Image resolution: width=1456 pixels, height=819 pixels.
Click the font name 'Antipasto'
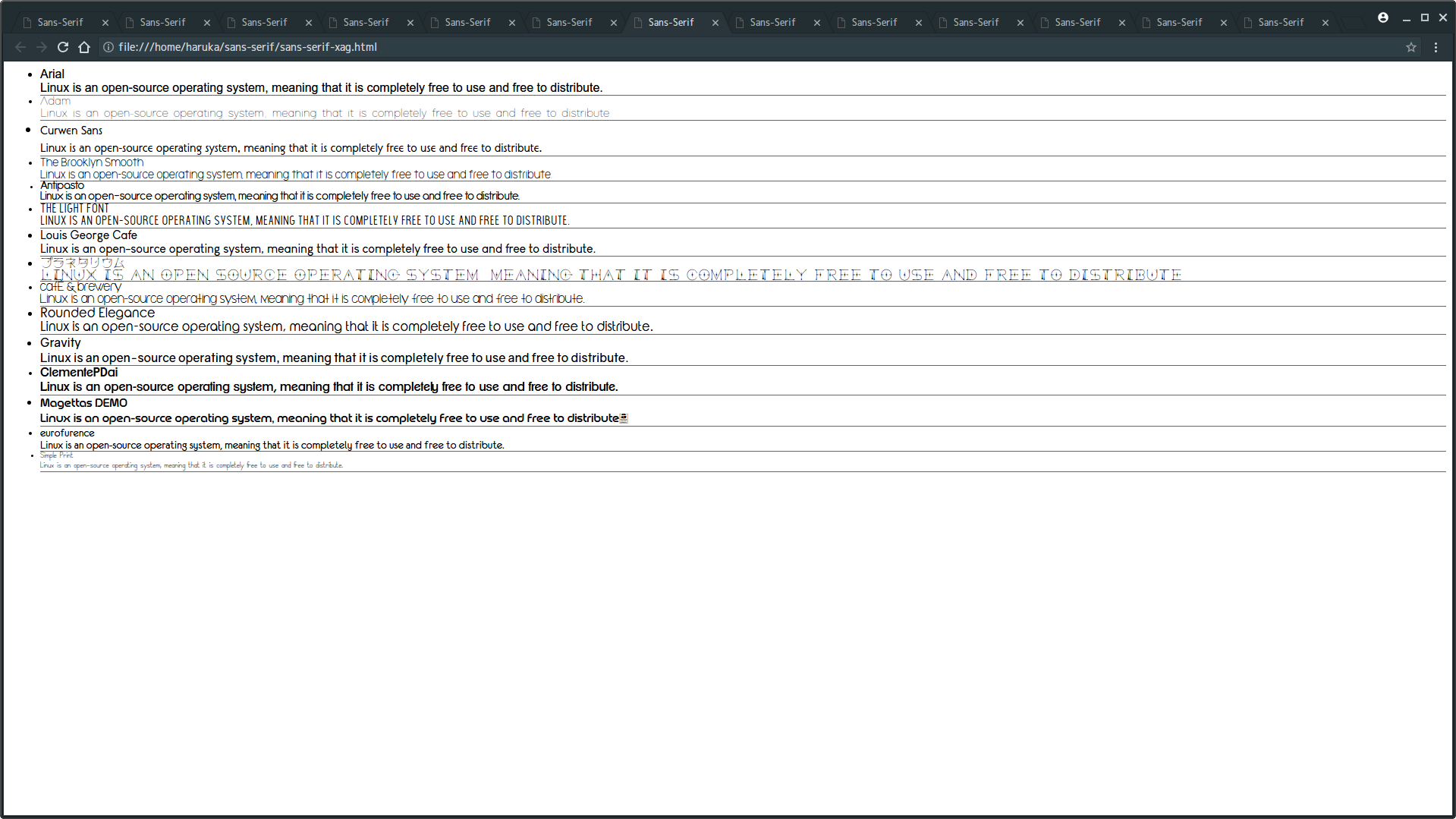[x=62, y=185]
